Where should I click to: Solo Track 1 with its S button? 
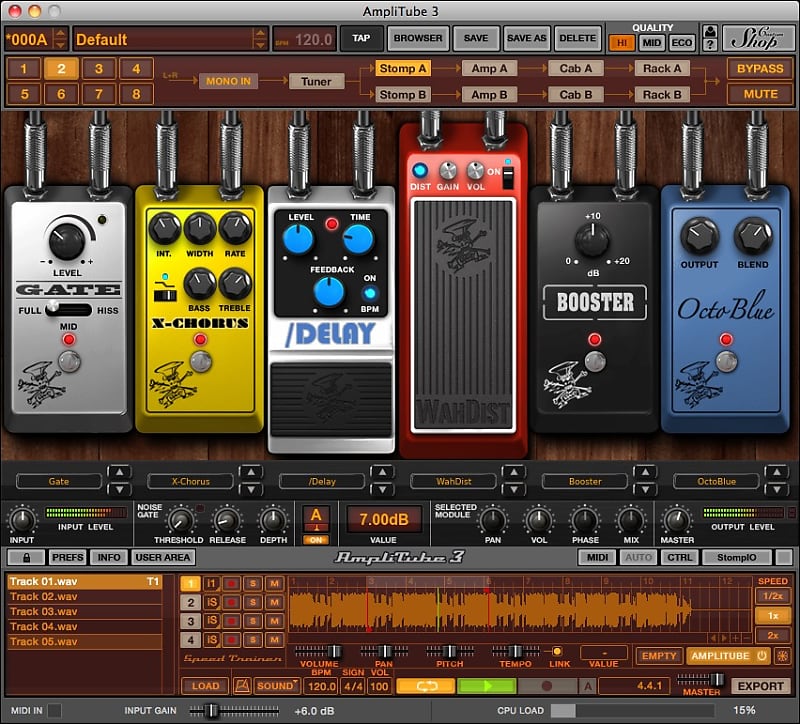tap(251, 581)
